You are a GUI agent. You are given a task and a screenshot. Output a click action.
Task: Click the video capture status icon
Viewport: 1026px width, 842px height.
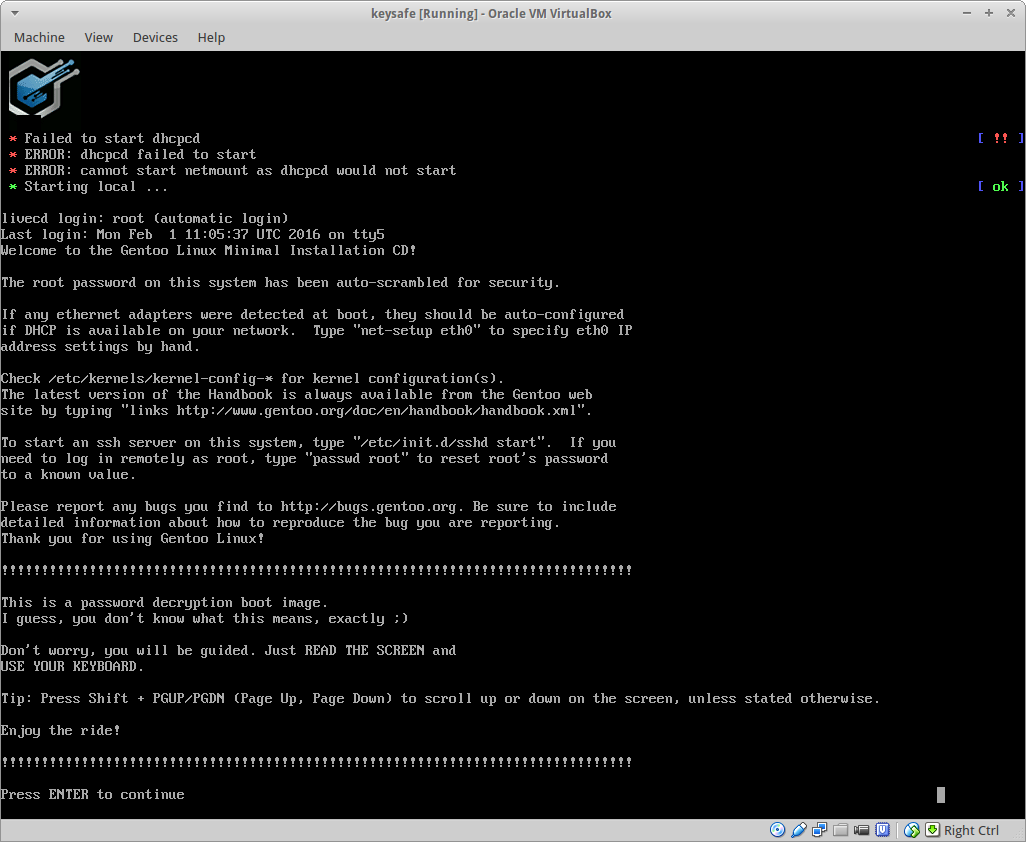pos(861,830)
